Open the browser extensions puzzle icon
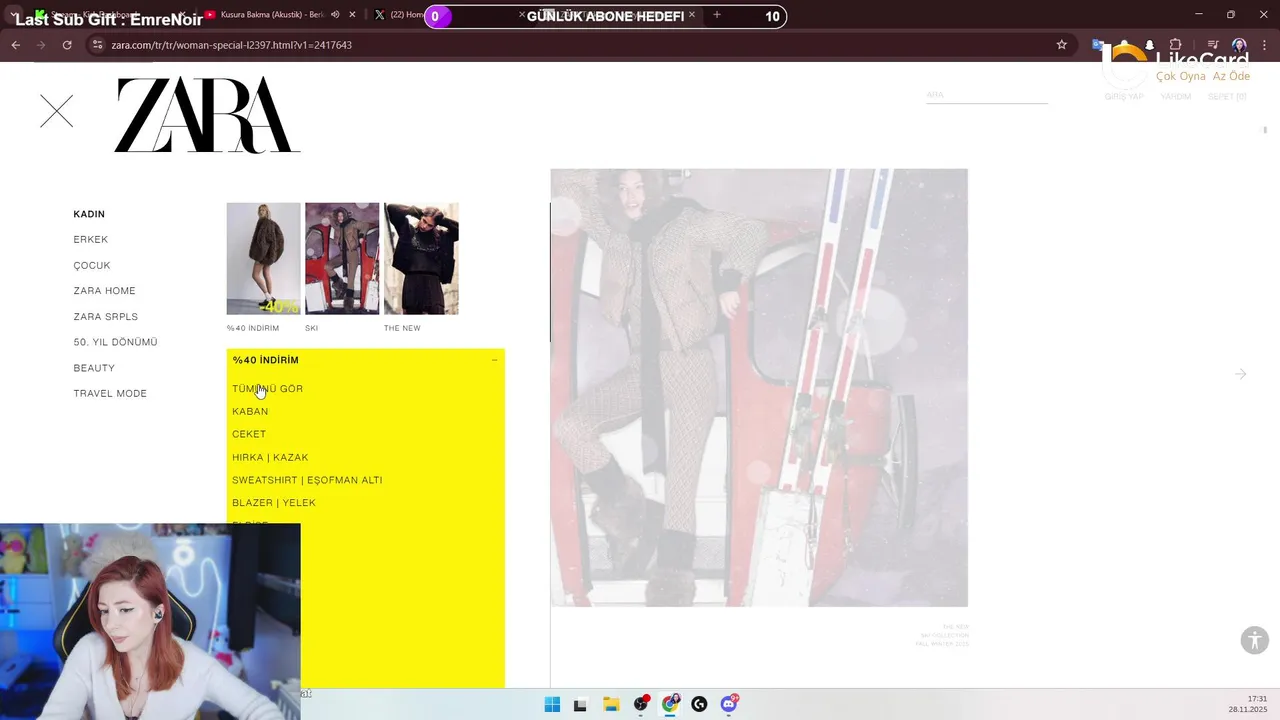The width and height of the screenshot is (1280, 720). 1175,45
